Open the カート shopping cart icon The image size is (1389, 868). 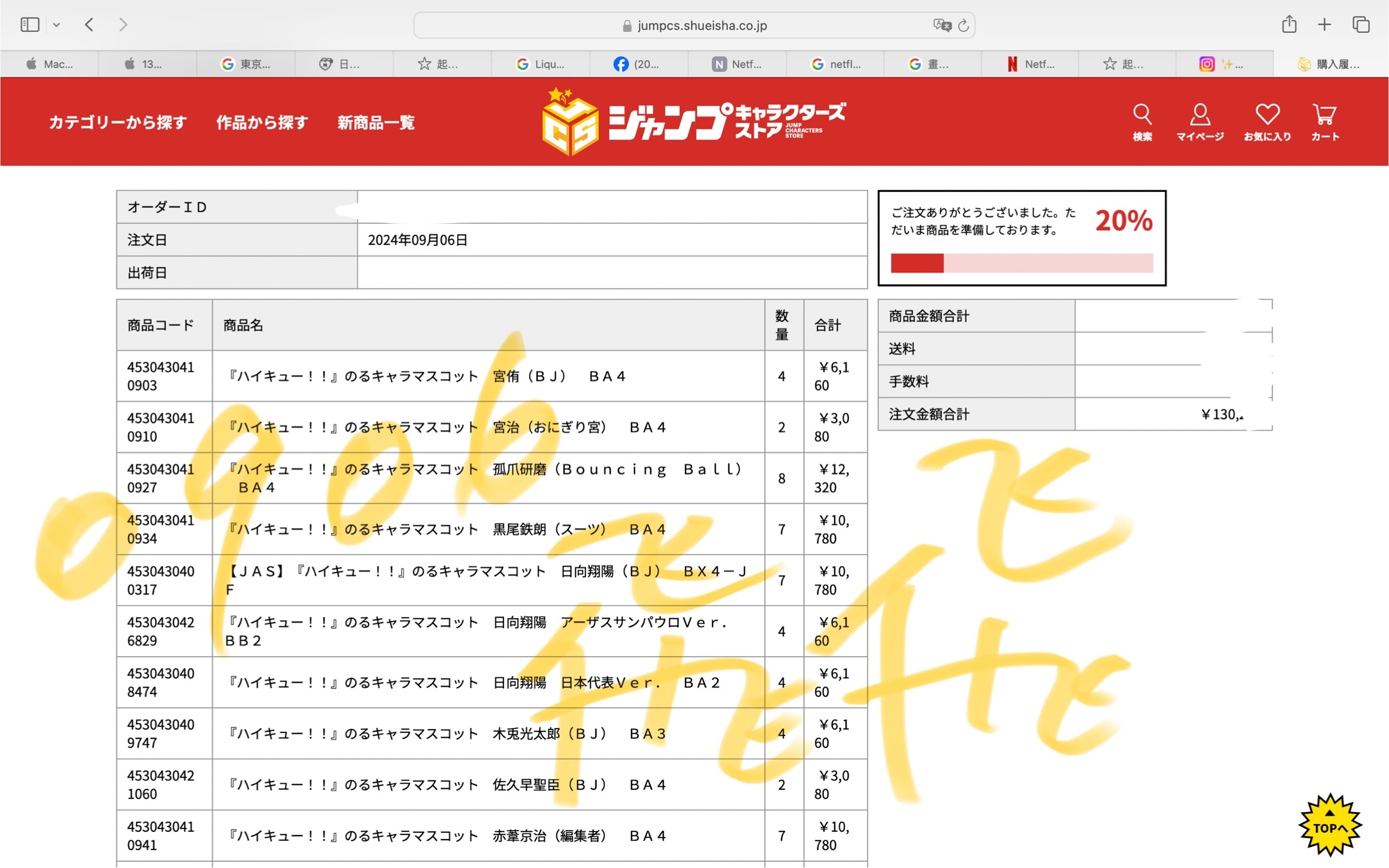[1325, 122]
